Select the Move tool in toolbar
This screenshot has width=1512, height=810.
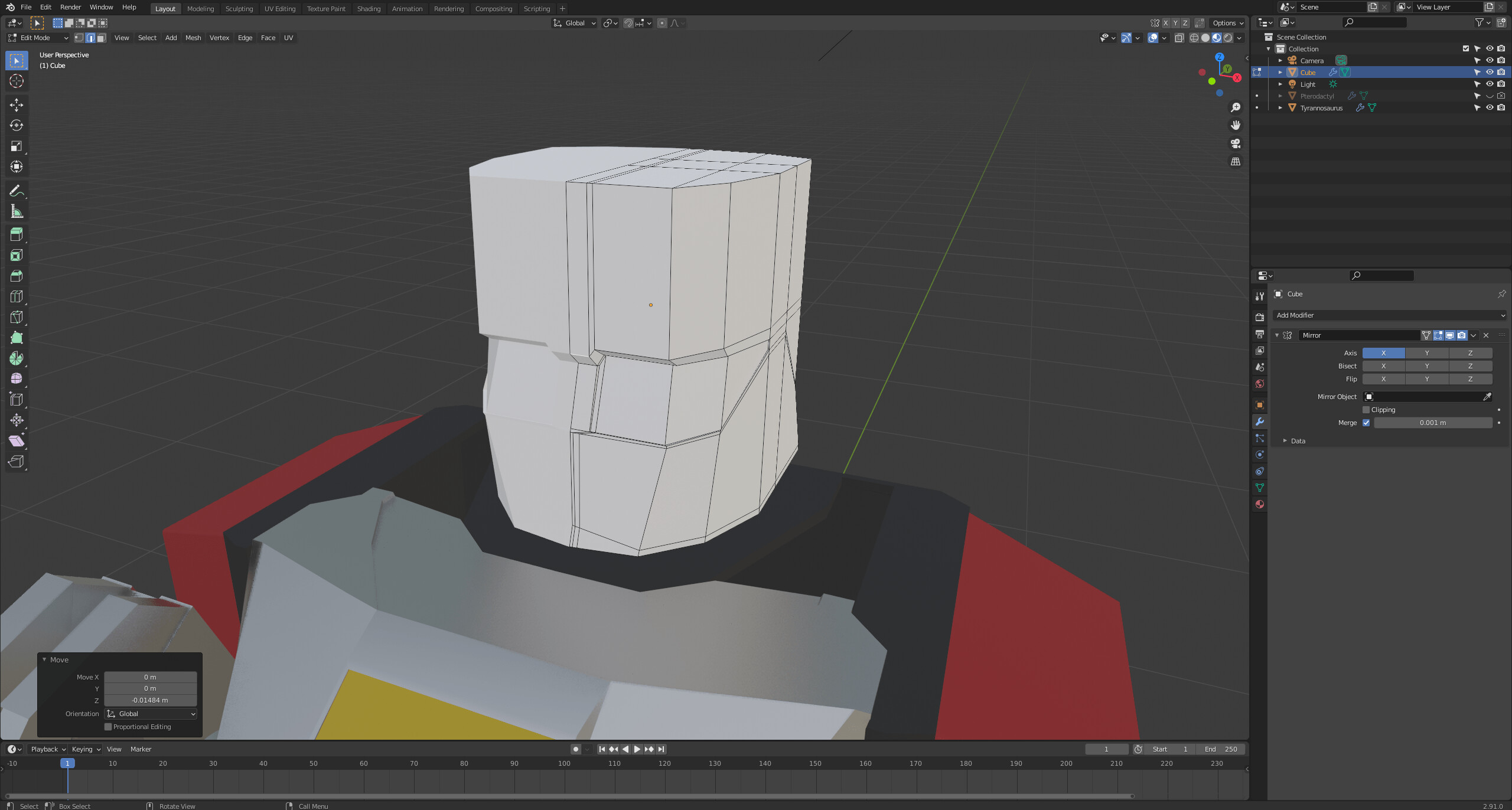click(17, 105)
